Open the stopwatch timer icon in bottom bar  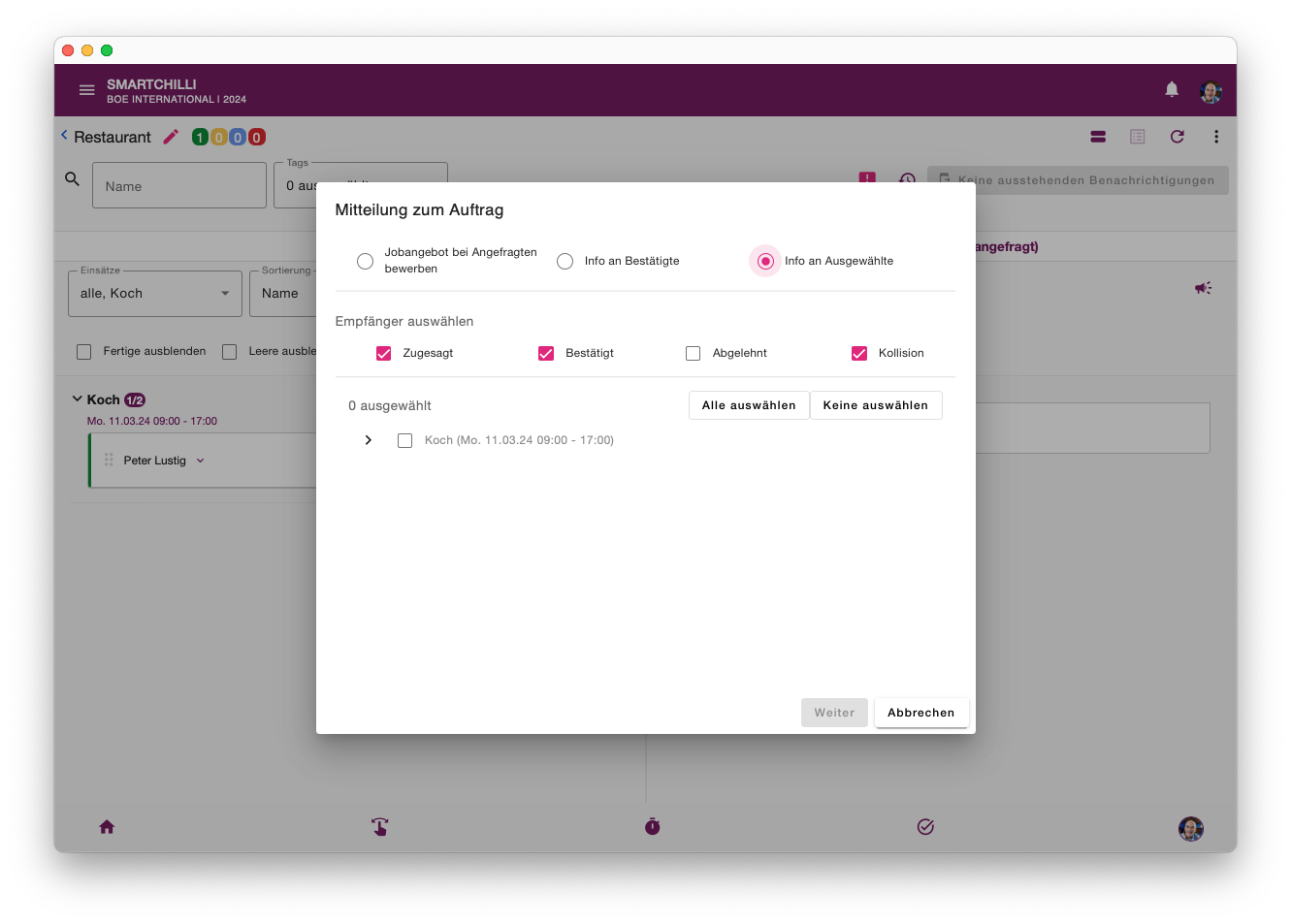653,826
